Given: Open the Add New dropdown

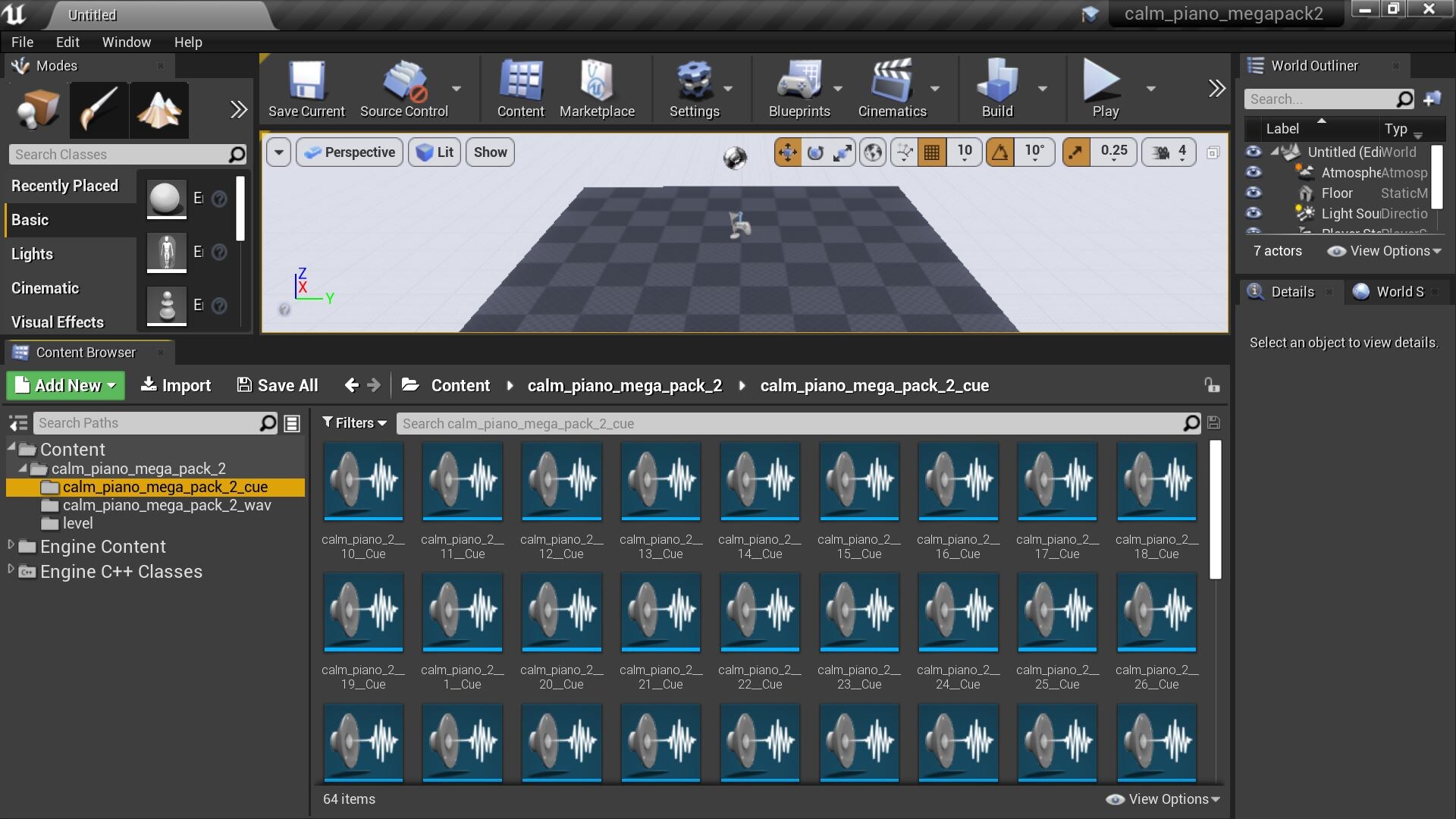Looking at the screenshot, I should tap(66, 385).
